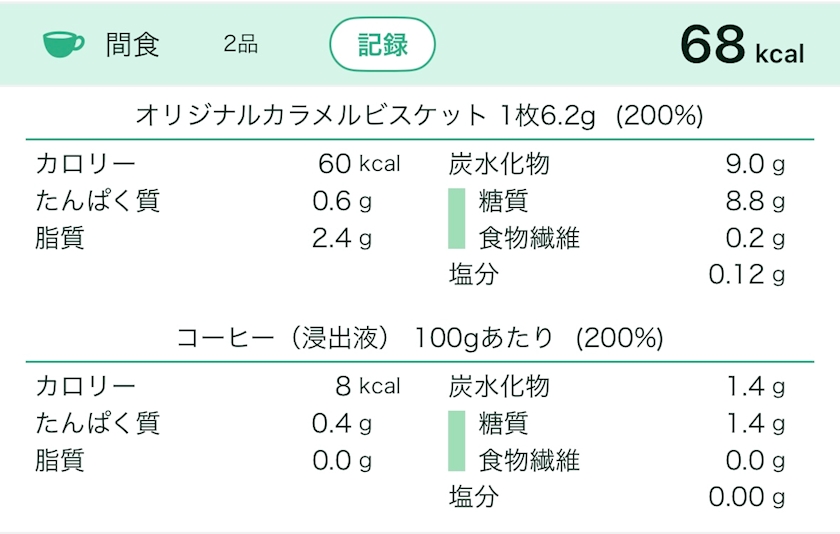Click the green bar beside coffee 糖質
840x534 pixels.
point(456,441)
